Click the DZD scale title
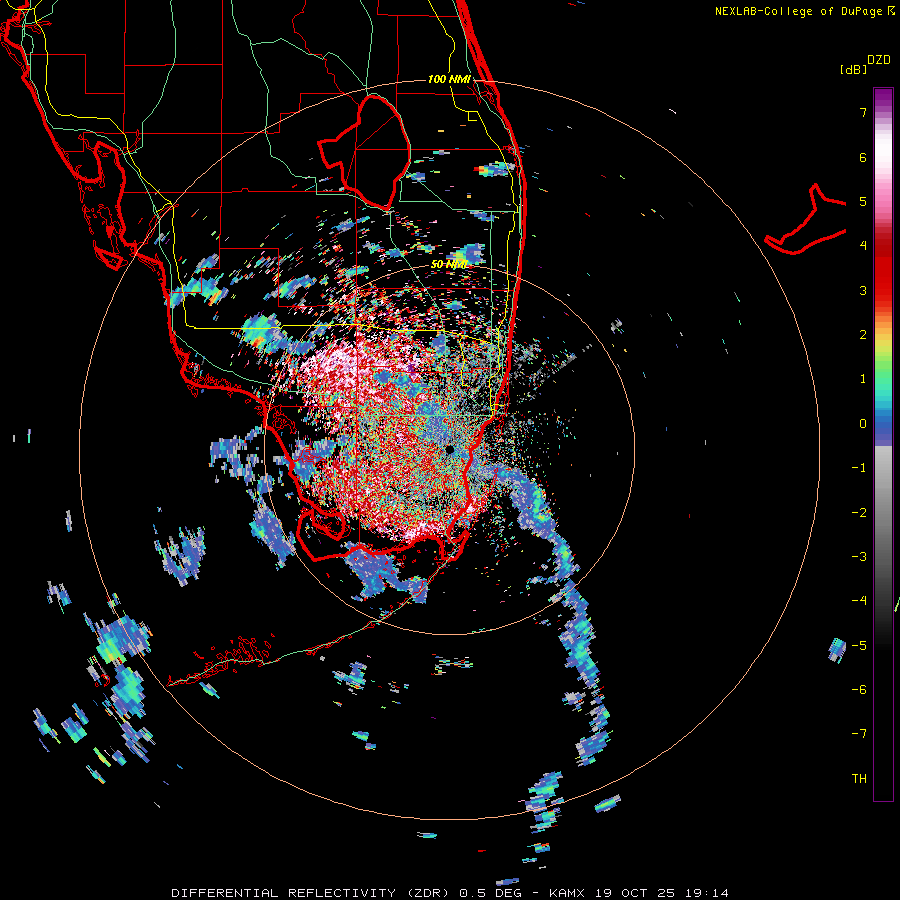The width and height of the screenshot is (900, 900). 879,60
